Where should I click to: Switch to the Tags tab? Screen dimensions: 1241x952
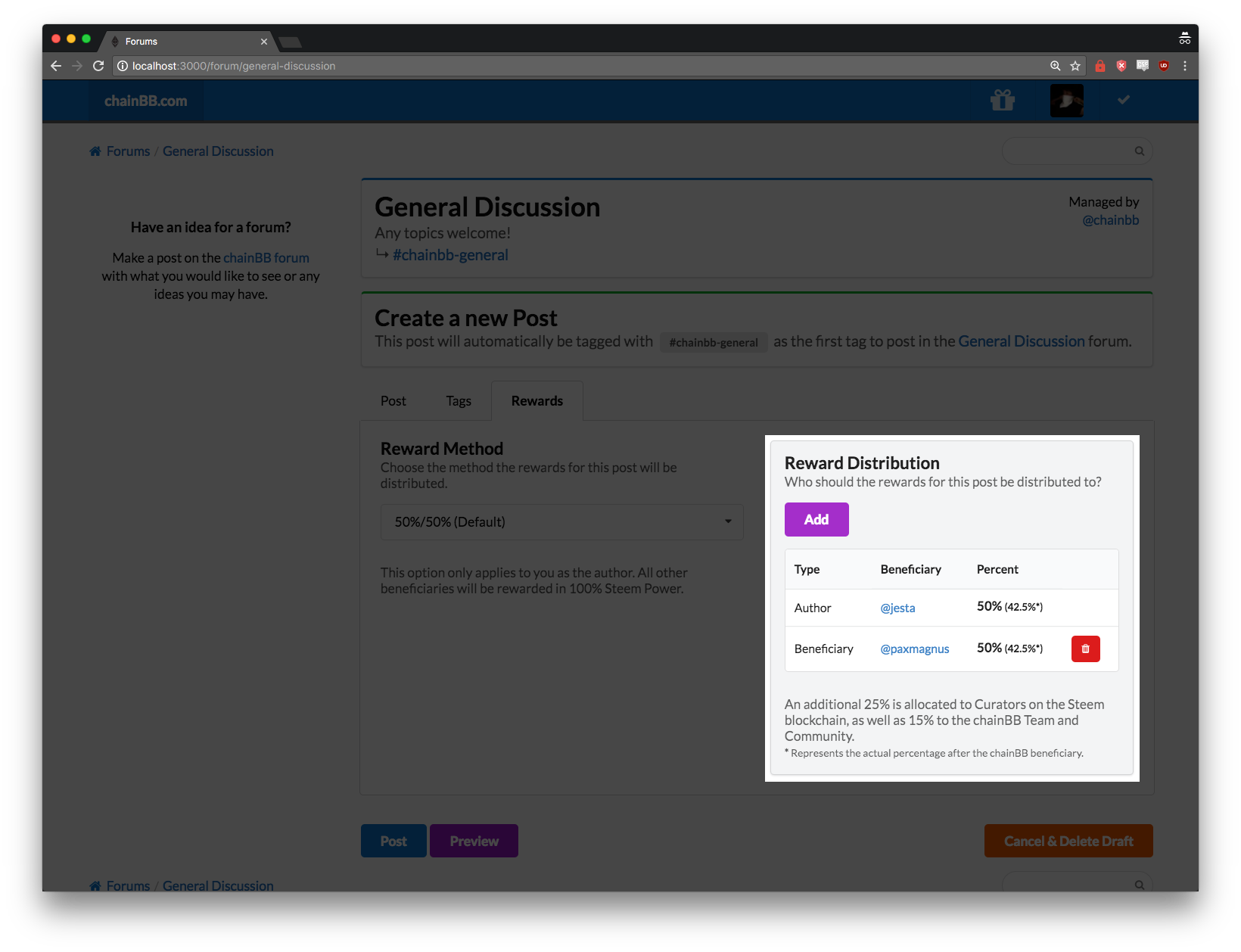(x=459, y=401)
